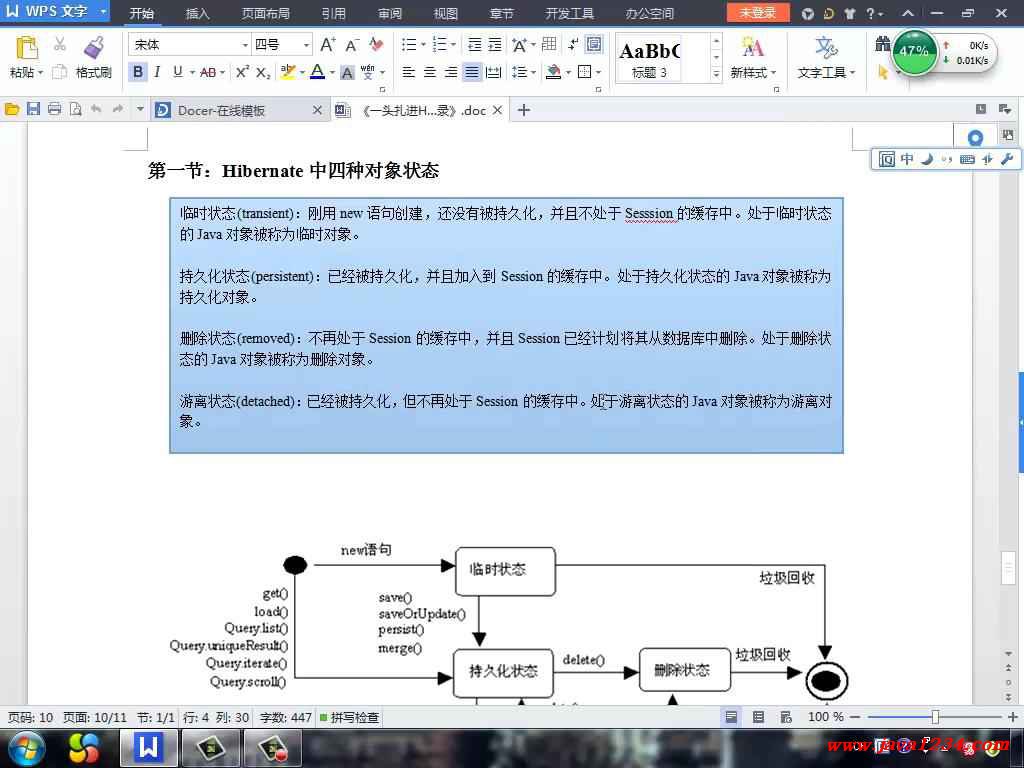Viewport: 1024px width, 768px height.
Task: Decrease font size with the A- icon
Action: click(352, 45)
